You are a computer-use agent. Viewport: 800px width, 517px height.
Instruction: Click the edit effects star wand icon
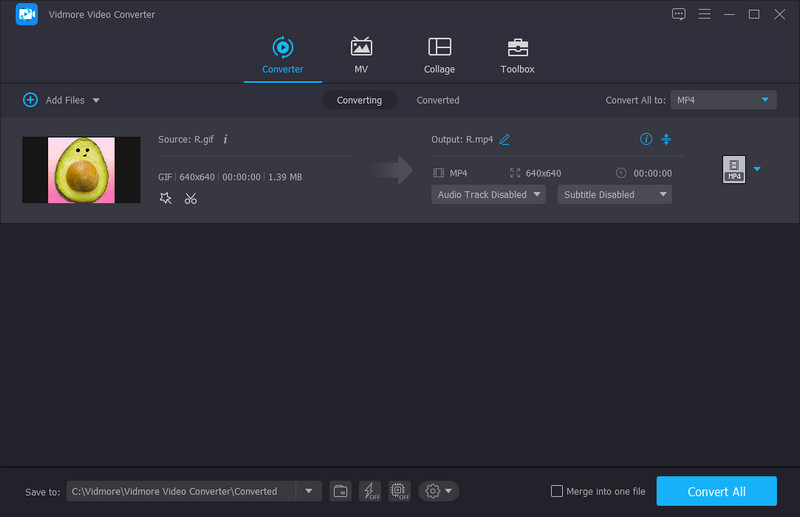pyautogui.click(x=166, y=198)
